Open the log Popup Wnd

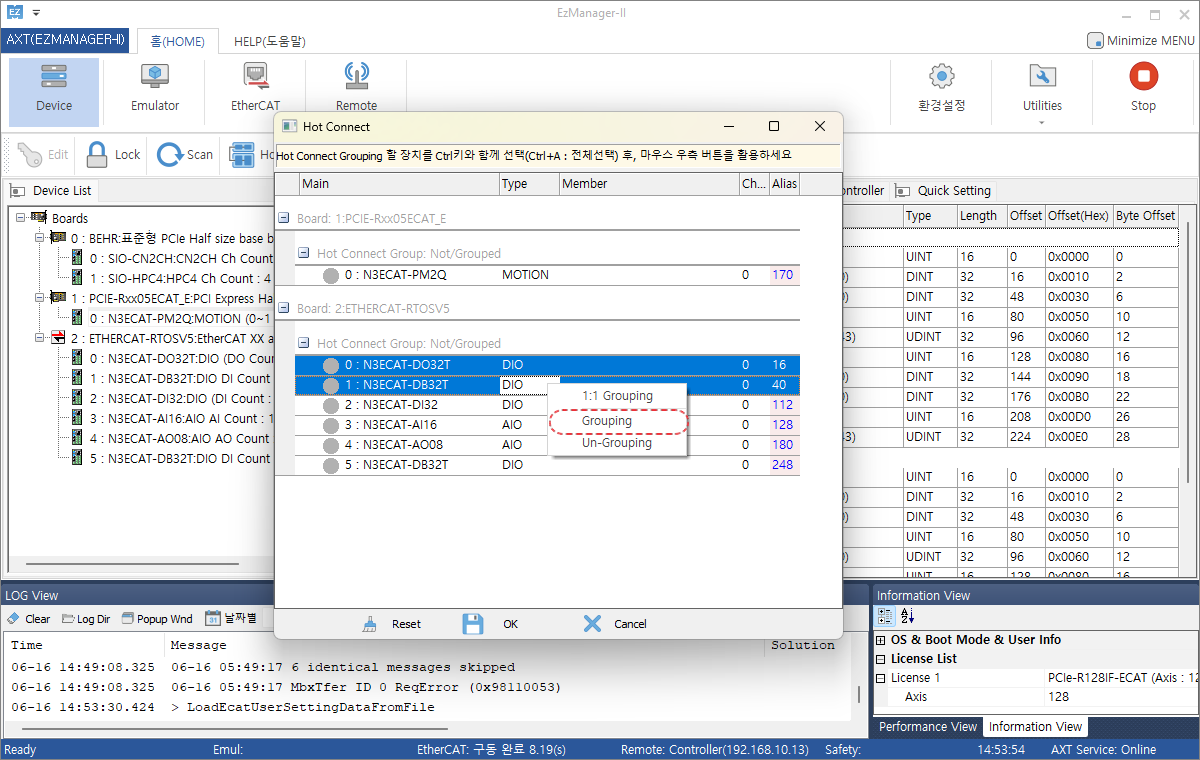coord(157,619)
